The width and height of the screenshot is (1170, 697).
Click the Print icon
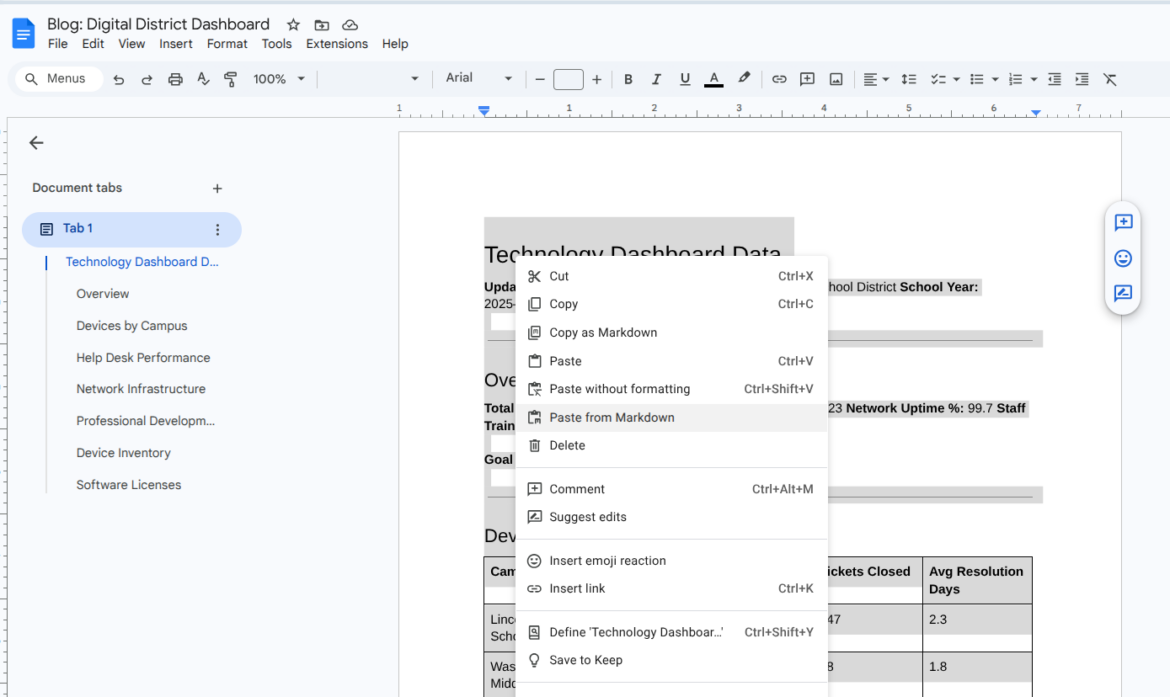tap(175, 79)
